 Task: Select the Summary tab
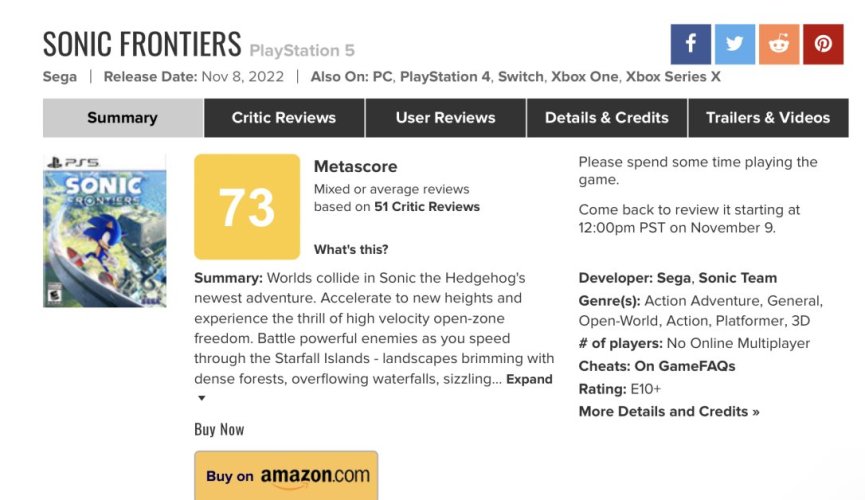122,118
